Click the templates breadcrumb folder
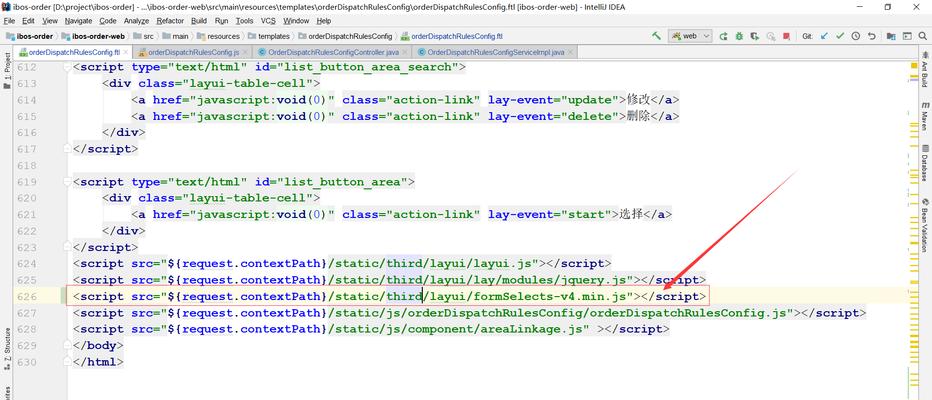Image resolution: width=932 pixels, height=400 pixels. pyautogui.click(x=269, y=36)
